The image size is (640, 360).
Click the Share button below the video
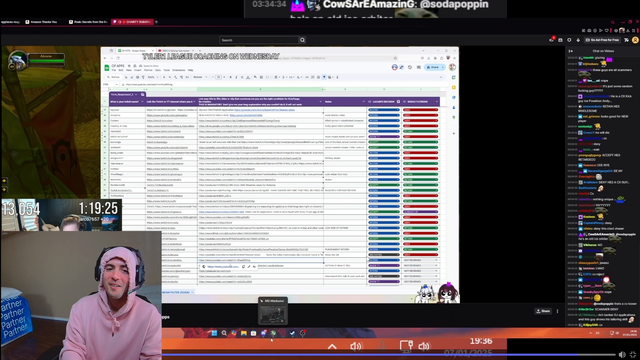543,311
